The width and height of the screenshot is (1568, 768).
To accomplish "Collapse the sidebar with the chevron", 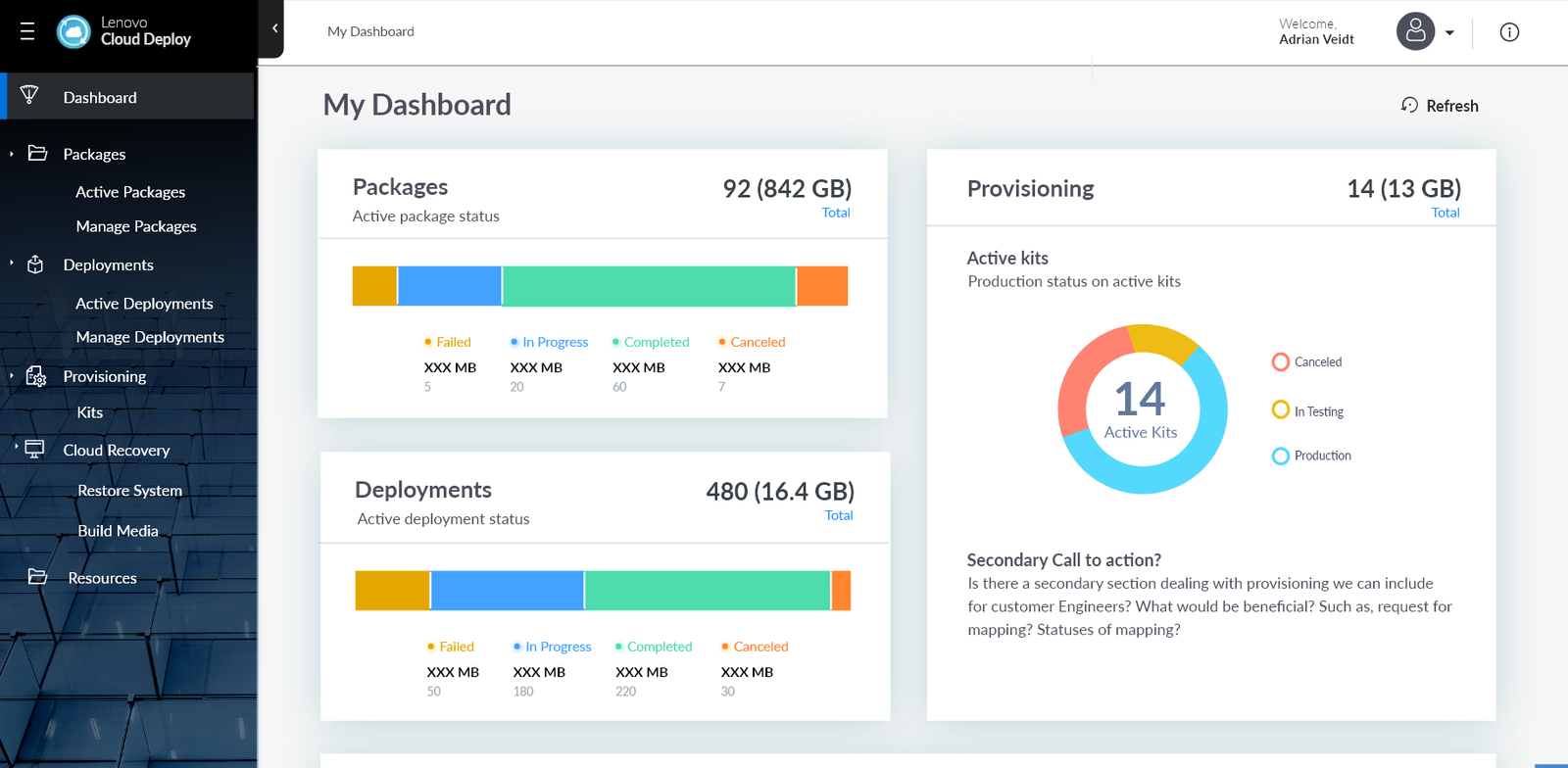I will point(274,28).
